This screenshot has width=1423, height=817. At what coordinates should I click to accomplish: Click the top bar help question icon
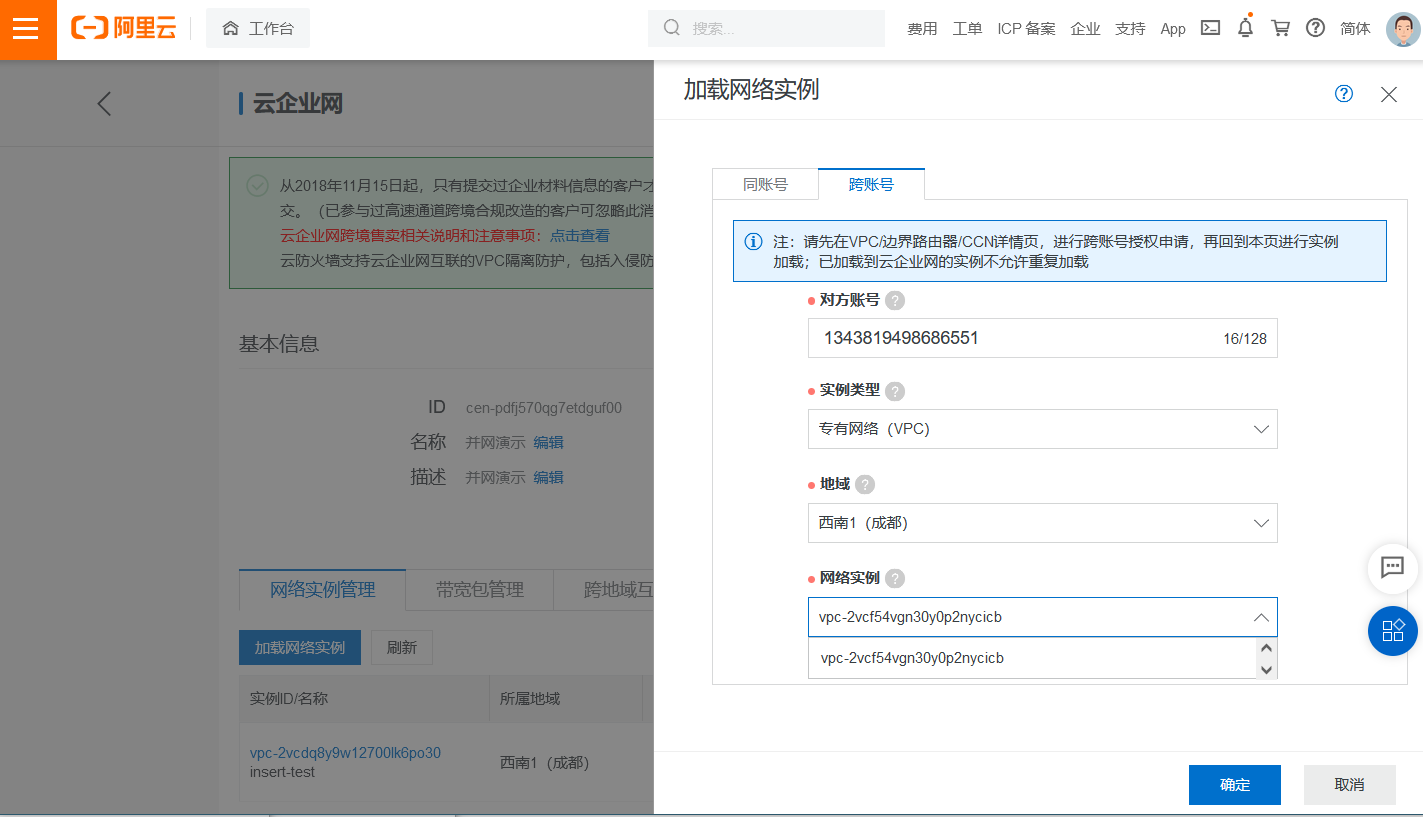1316,28
